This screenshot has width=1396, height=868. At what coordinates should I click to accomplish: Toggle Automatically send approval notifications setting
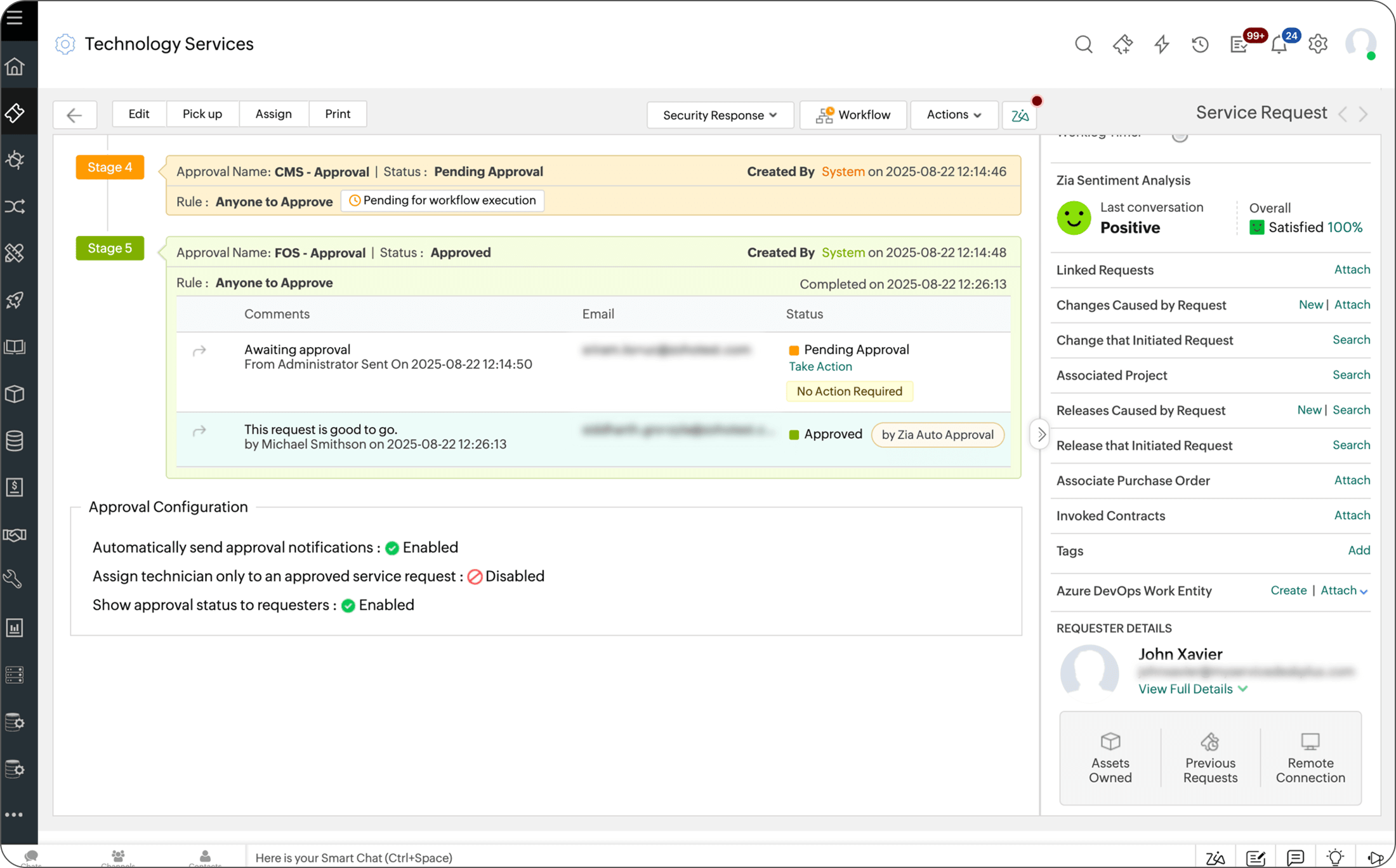pyautogui.click(x=391, y=547)
